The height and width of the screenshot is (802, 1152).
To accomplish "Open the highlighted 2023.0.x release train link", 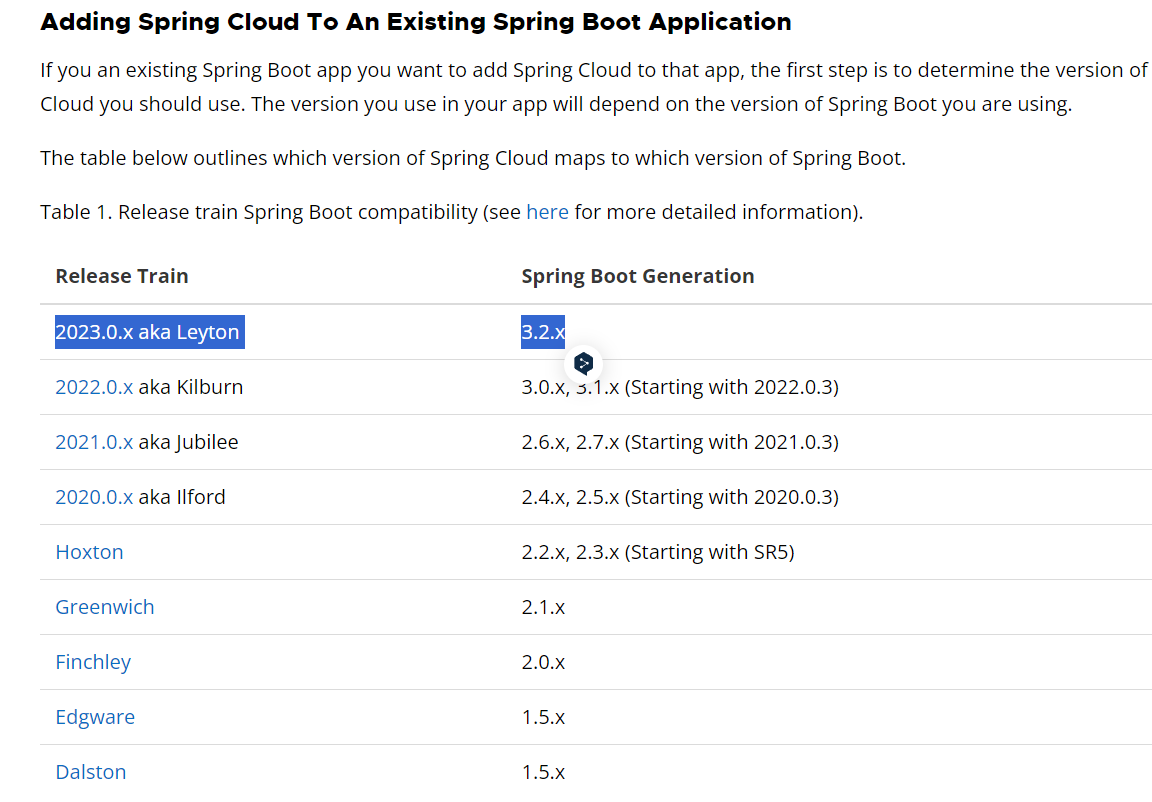I will pyautogui.click(x=94, y=332).
